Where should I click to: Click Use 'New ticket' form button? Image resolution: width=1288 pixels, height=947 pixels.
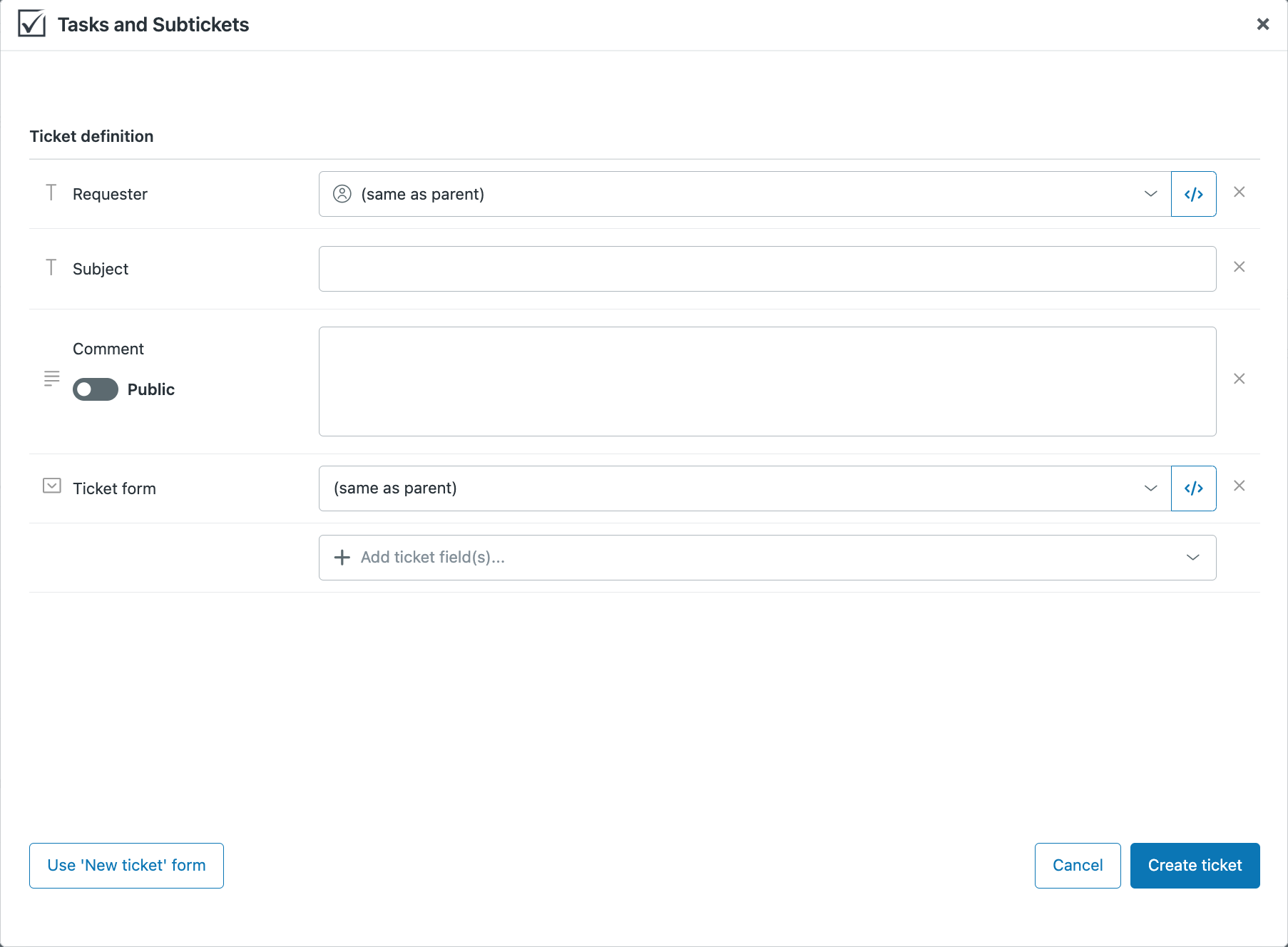[126, 866]
